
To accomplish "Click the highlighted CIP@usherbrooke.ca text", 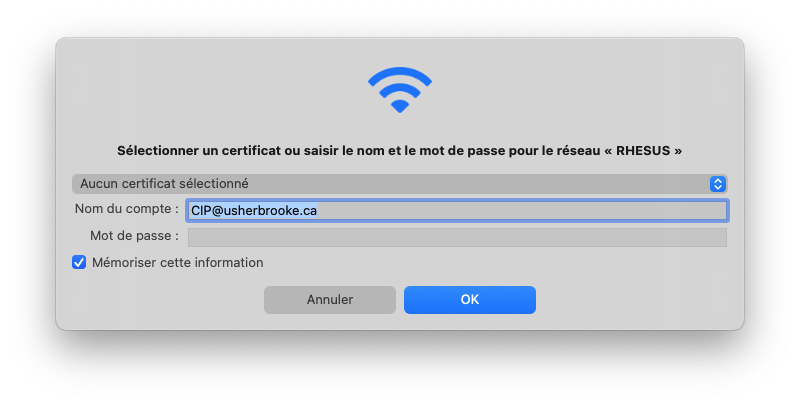I will (x=254, y=211).
